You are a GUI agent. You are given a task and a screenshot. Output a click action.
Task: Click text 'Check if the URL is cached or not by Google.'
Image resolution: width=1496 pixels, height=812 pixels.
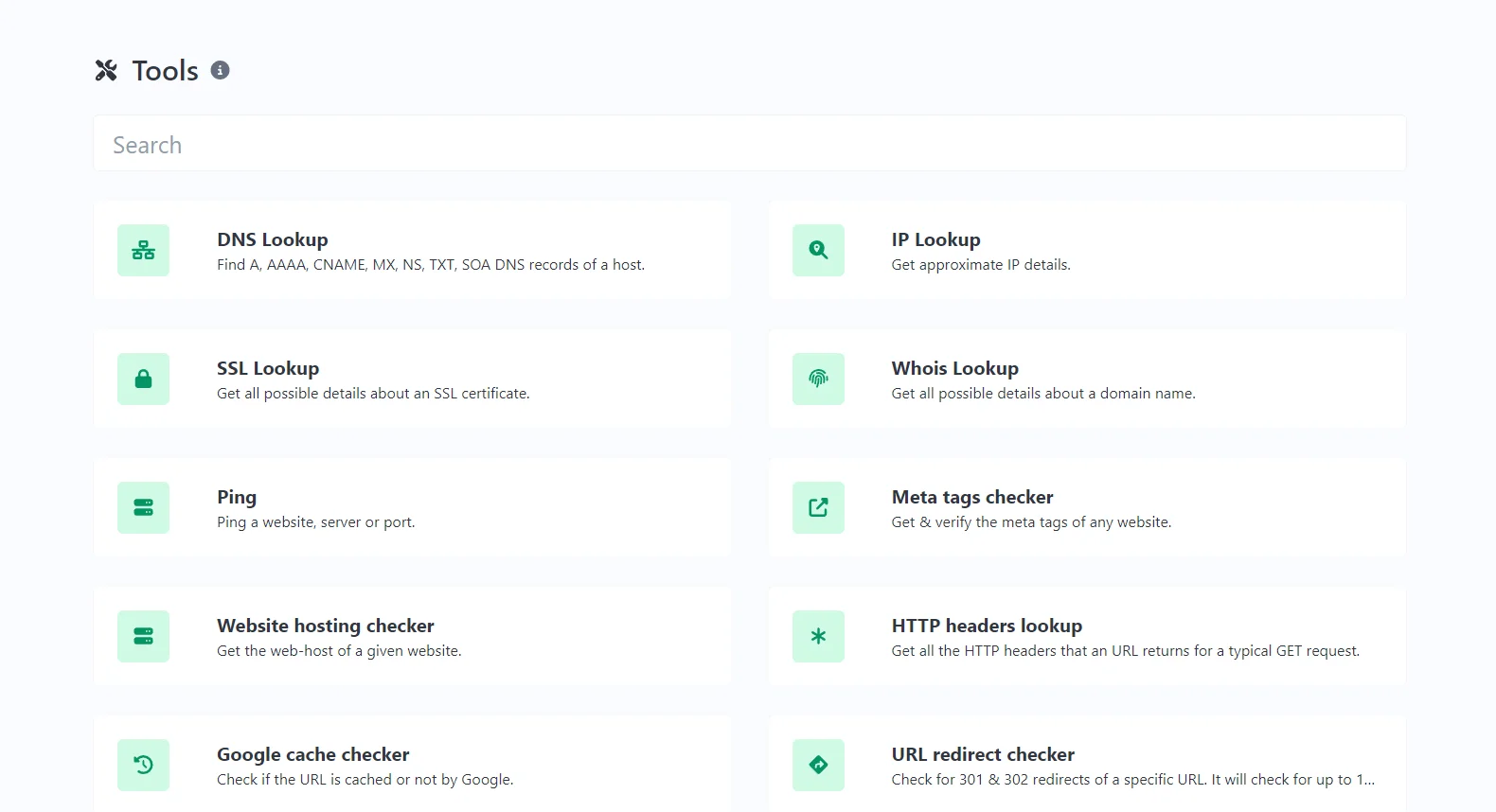pyautogui.click(x=365, y=780)
